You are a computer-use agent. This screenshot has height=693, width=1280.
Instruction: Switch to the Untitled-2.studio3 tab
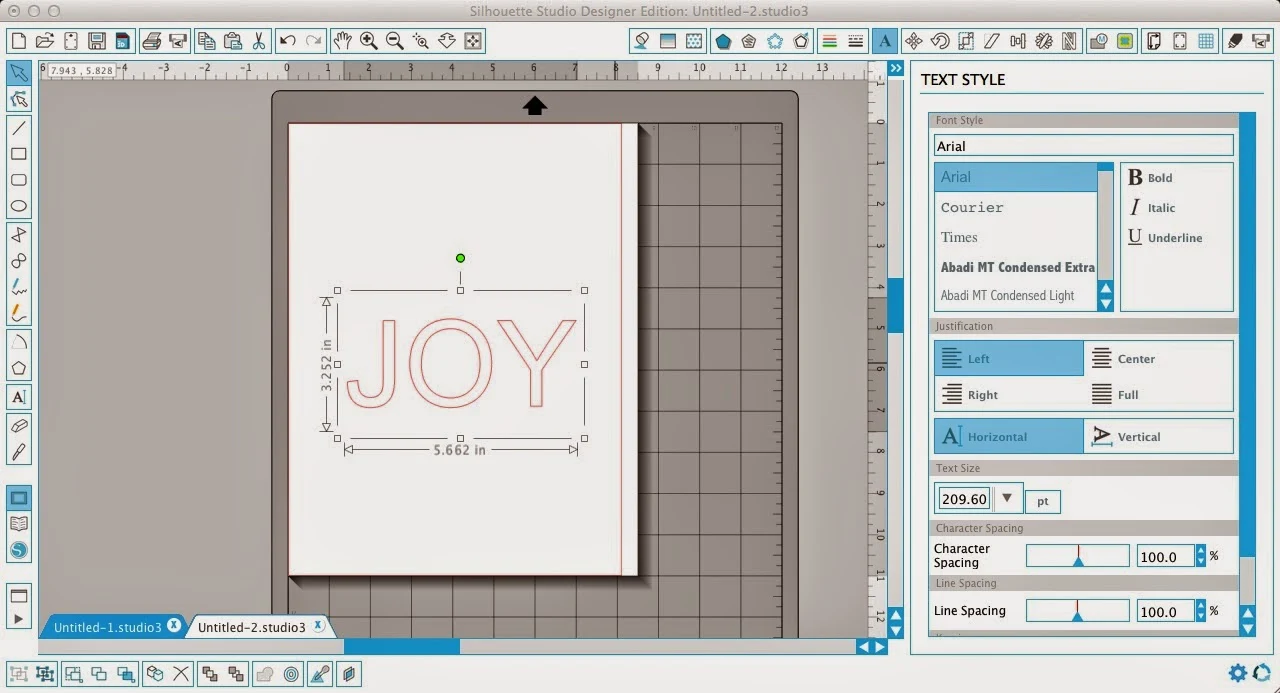255,626
